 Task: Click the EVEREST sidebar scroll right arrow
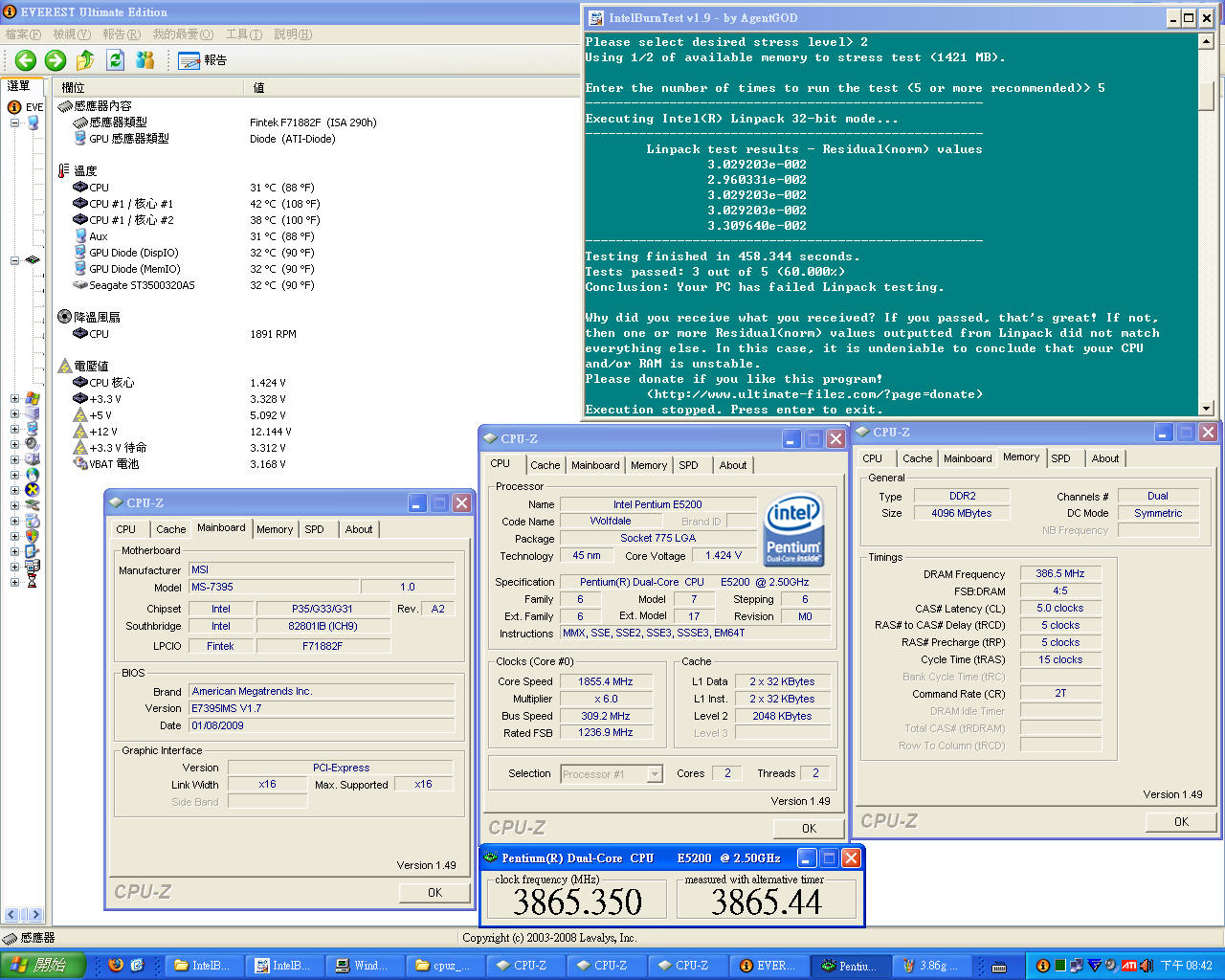tap(35, 915)
